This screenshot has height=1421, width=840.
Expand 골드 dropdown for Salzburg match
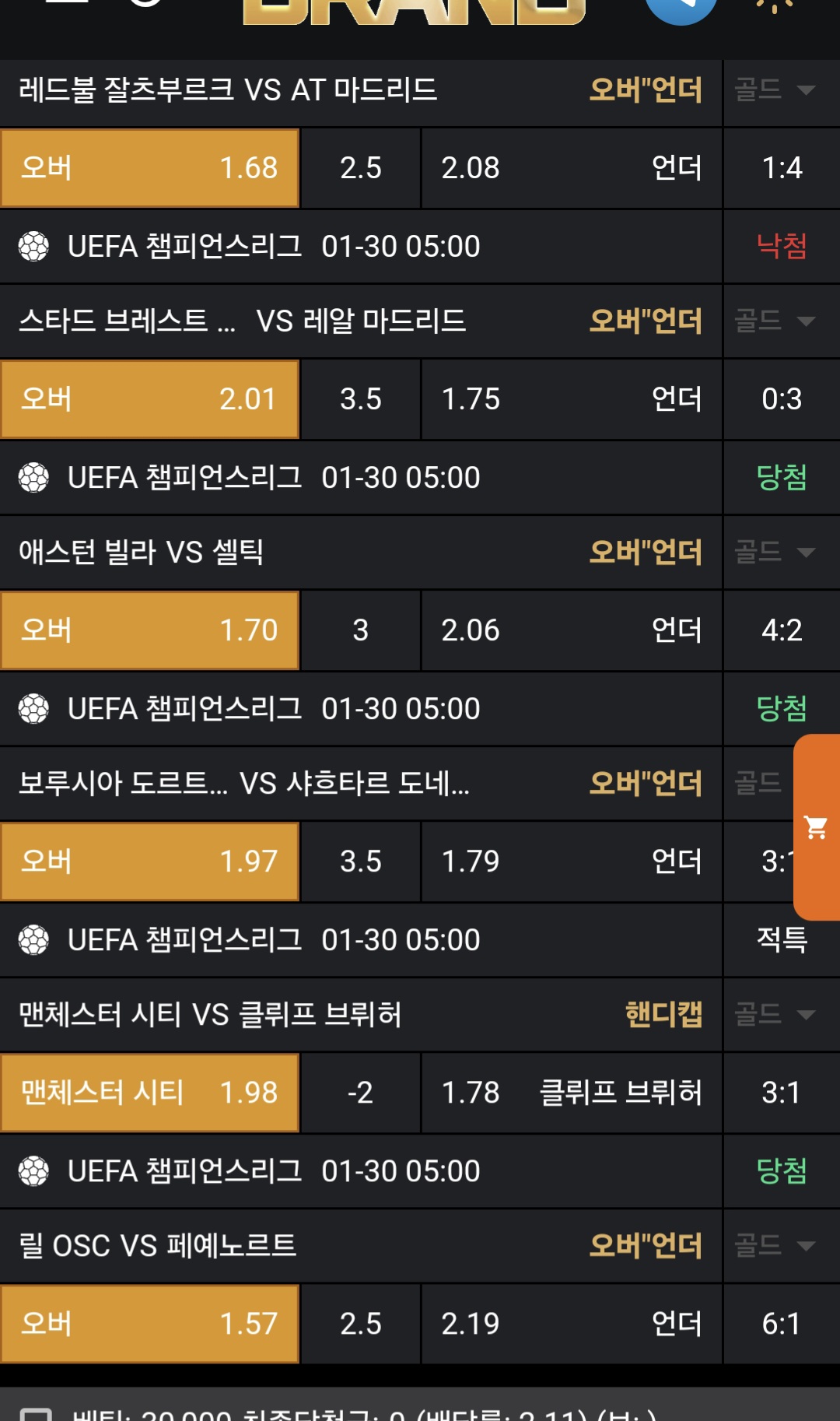[775, 90]
